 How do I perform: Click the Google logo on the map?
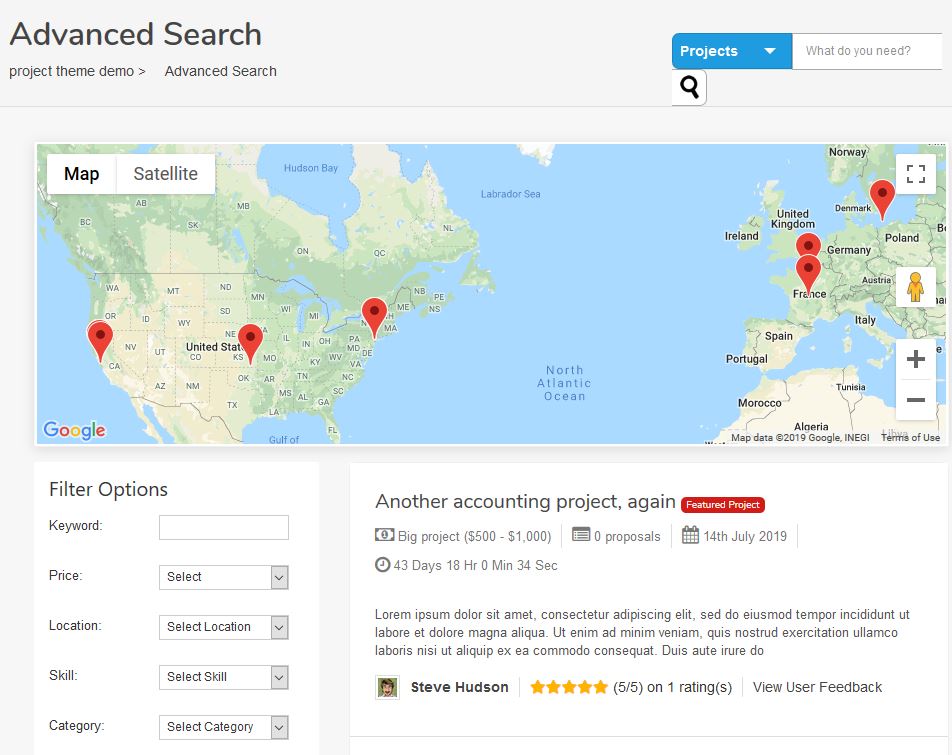(x=74, y=430)
